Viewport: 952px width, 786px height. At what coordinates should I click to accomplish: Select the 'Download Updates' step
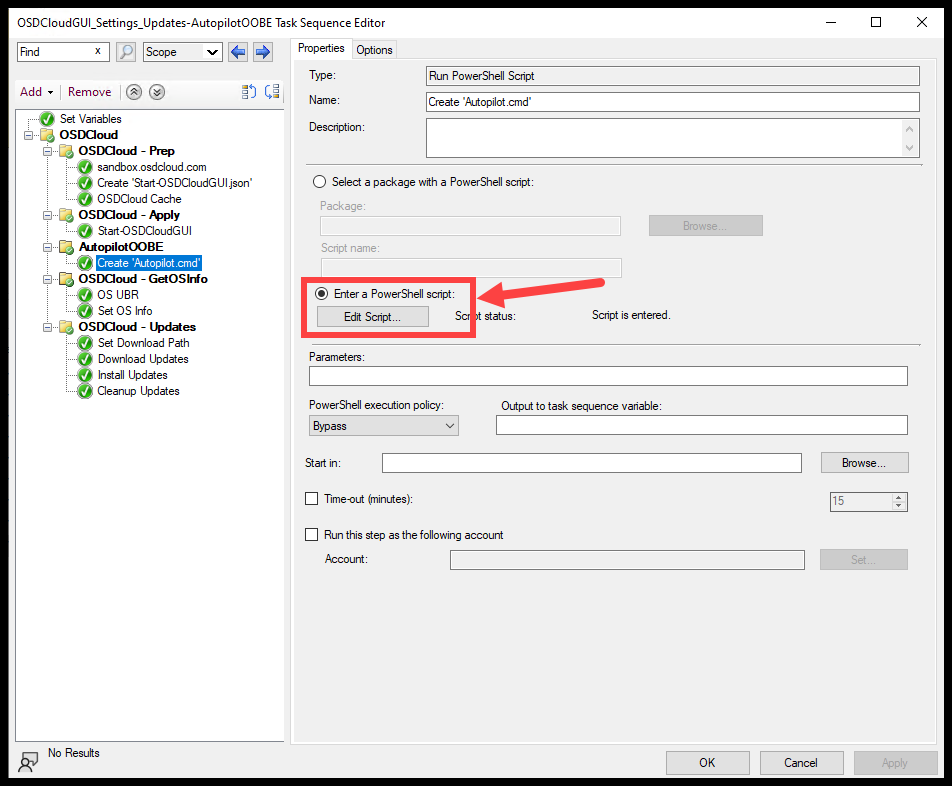(142, 358)
